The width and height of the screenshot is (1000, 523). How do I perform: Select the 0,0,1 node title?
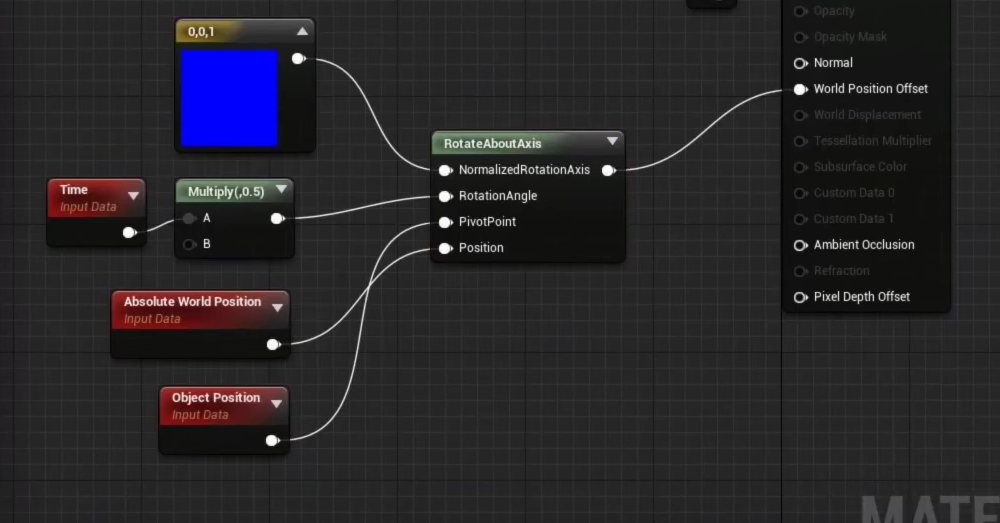click(201, 32)
